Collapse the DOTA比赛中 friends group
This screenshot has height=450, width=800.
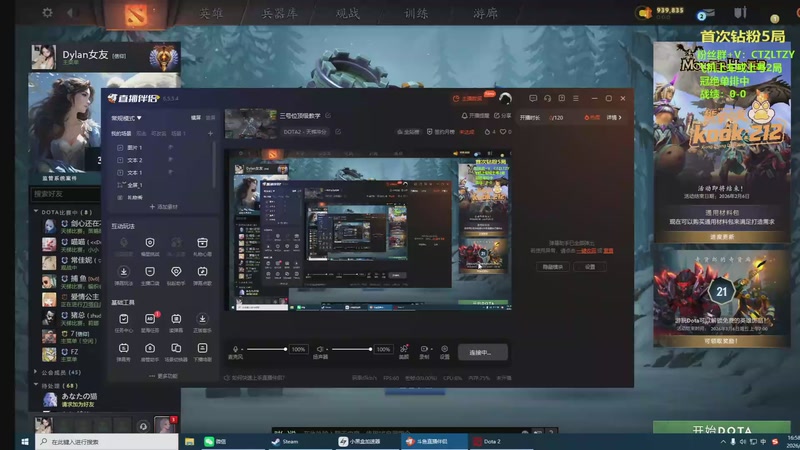pyautogui.click(x=36, y=211)
